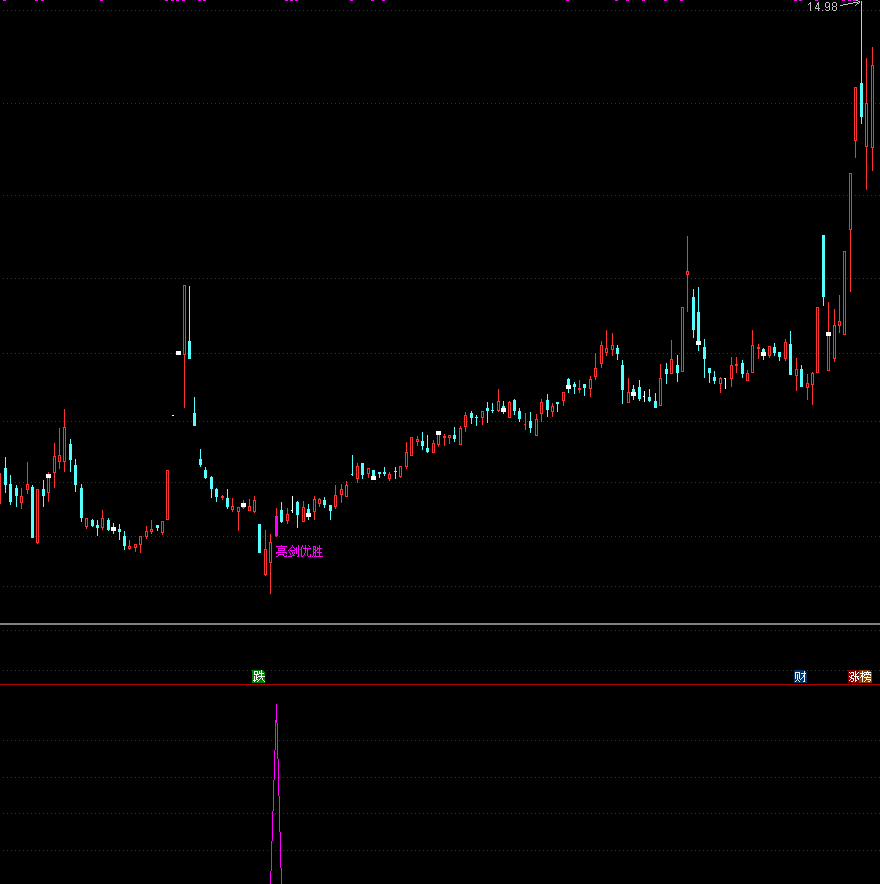Click the red 涨 marker at far right
Screen dimensions: 880x884
pyautogui.click(x=860, y=677)
